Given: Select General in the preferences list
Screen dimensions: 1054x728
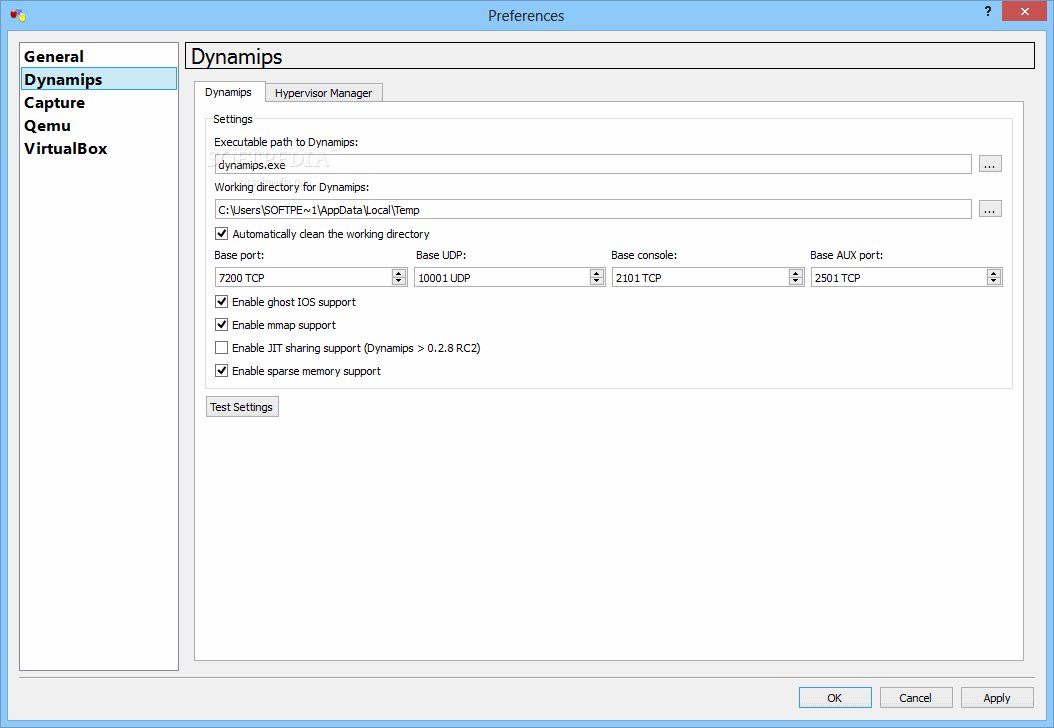Looking at the screenshot, I should (99, 56).
